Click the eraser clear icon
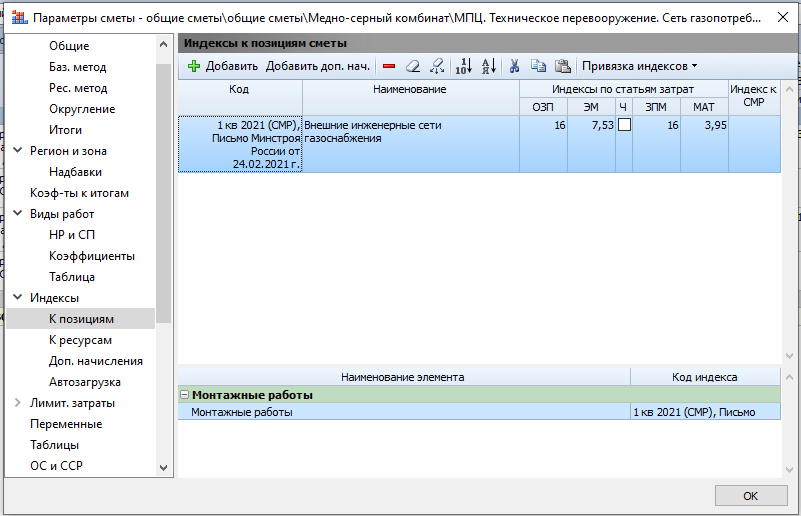Screen dimensions: 801x516 (x=413, y=66)
